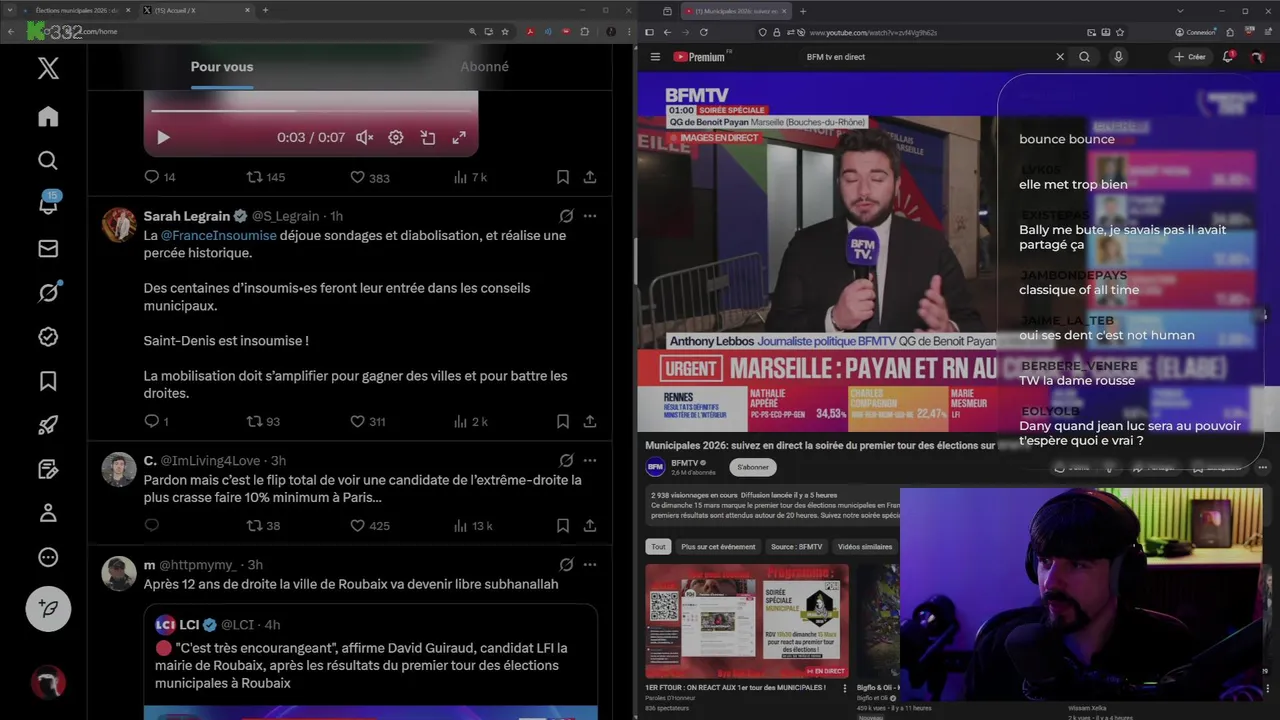Open X Home from the sidebar
Screen dimensions: 1280x720
click(x=48, y=116)
